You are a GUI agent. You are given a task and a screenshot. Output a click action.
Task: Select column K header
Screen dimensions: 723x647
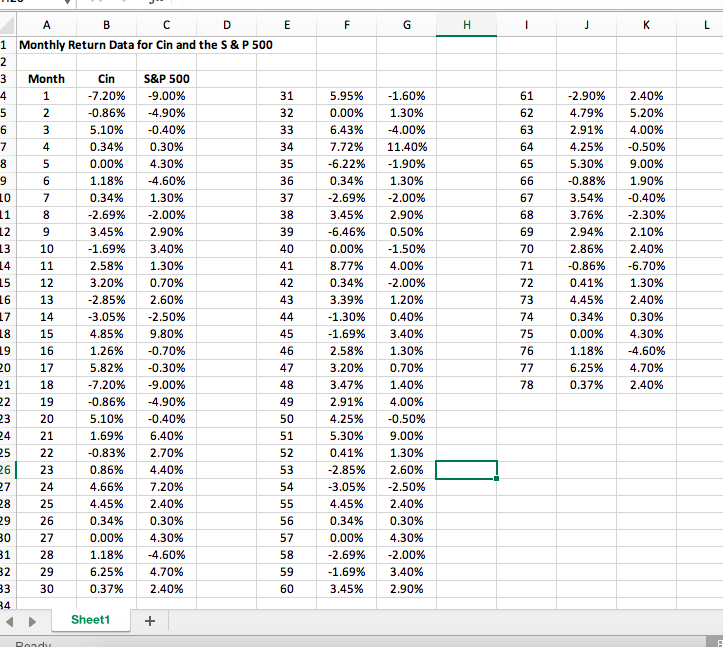646,25
